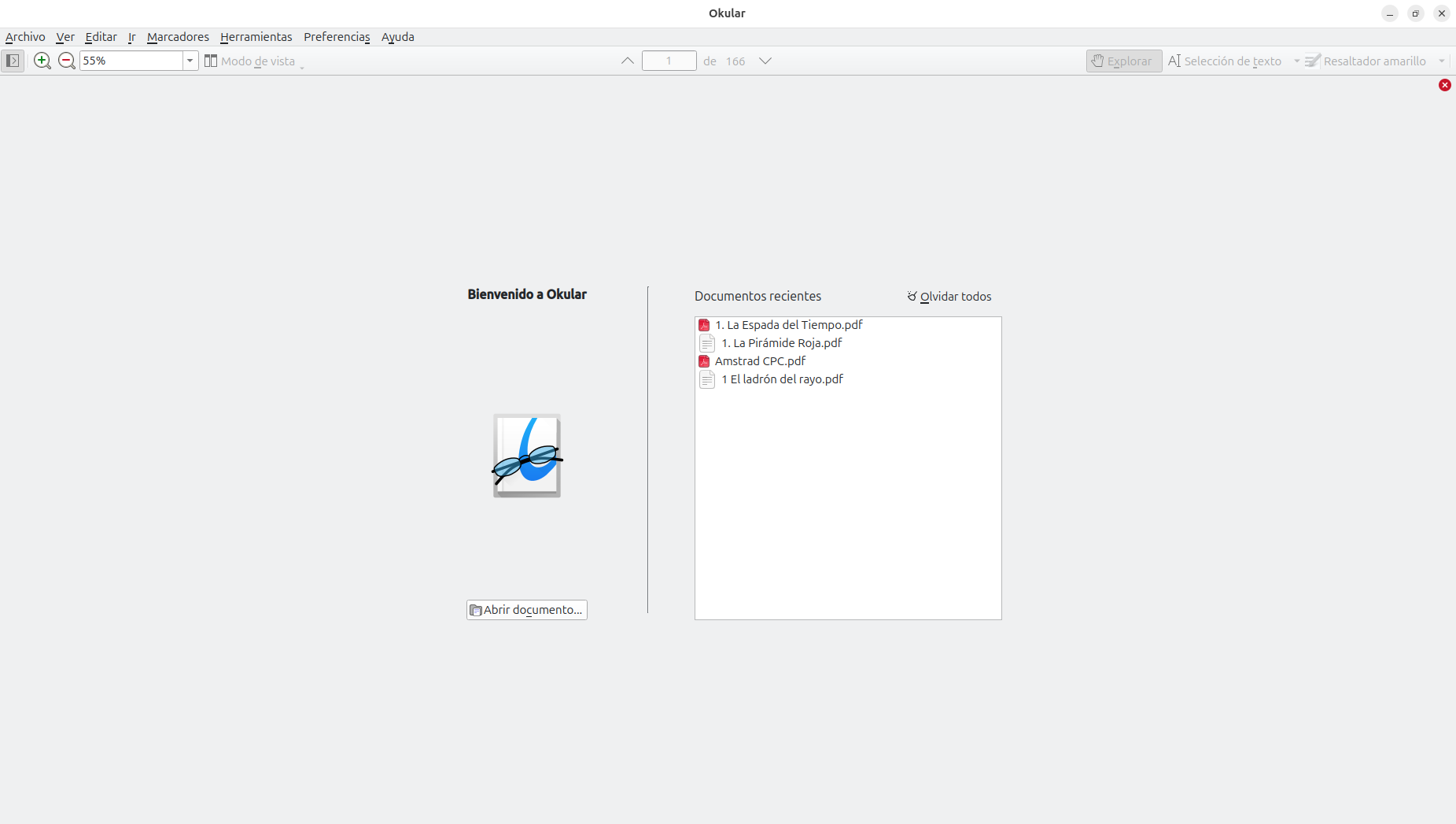Click the Abrir documento button
Screen dimensions: 1456x824
[527, 610]
